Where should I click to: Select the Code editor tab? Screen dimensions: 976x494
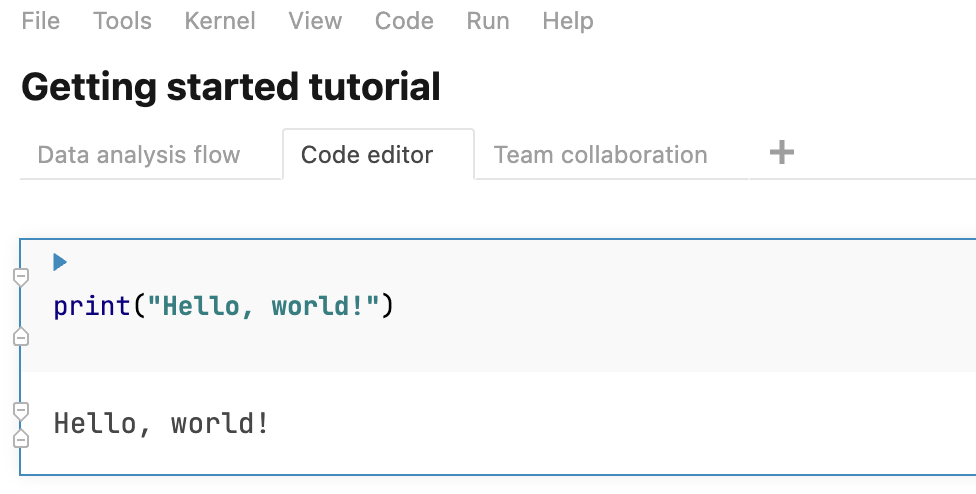(367, 155)
